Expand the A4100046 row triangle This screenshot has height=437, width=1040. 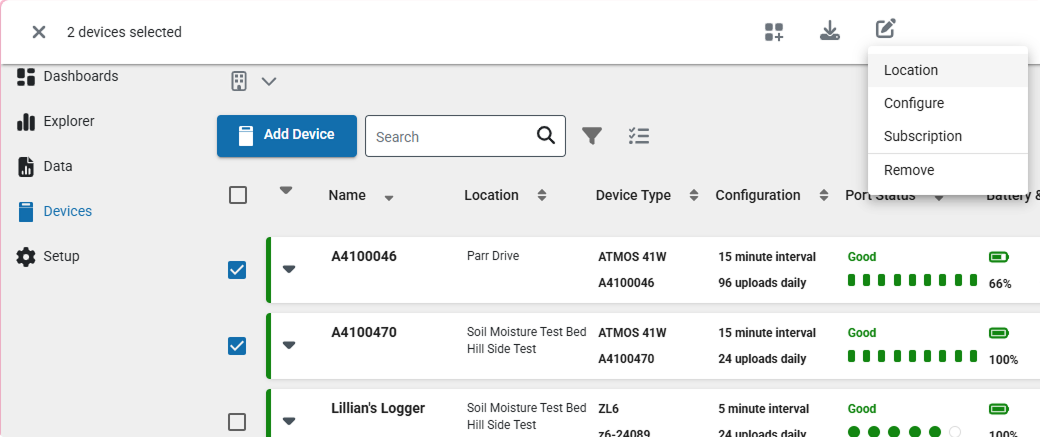289,269
